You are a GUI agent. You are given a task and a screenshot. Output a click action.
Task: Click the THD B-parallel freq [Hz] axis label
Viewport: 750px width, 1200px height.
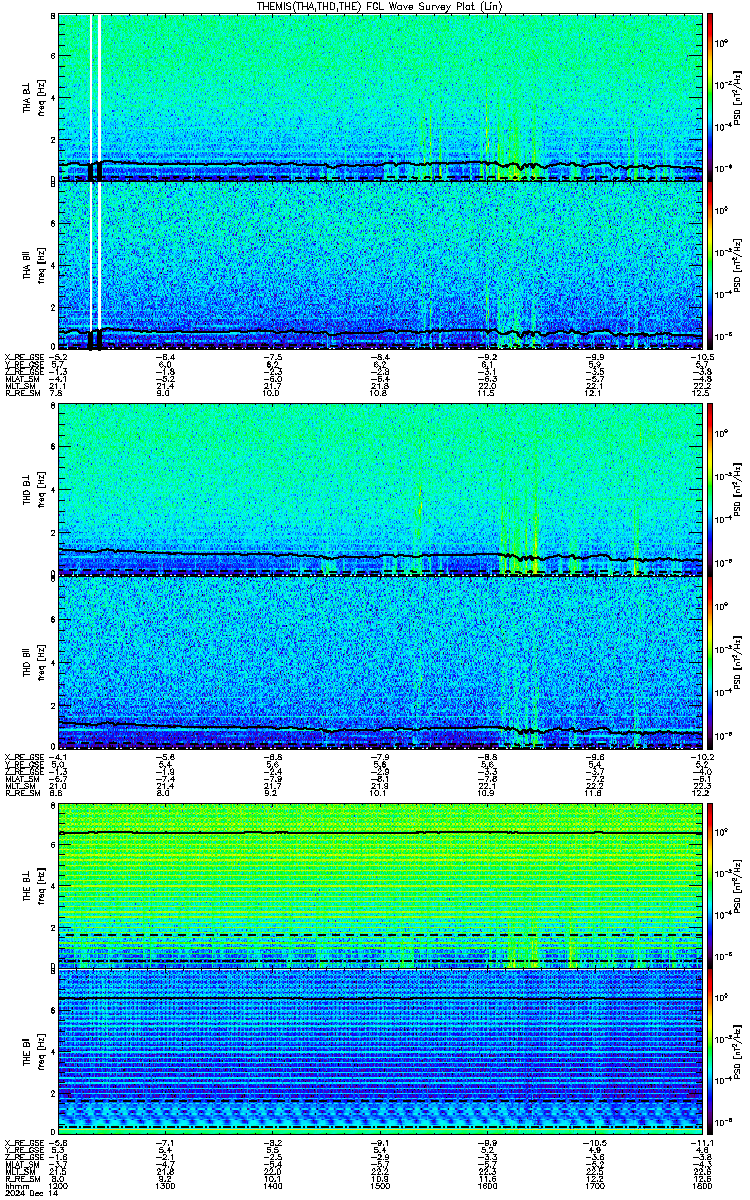[41, 661]
